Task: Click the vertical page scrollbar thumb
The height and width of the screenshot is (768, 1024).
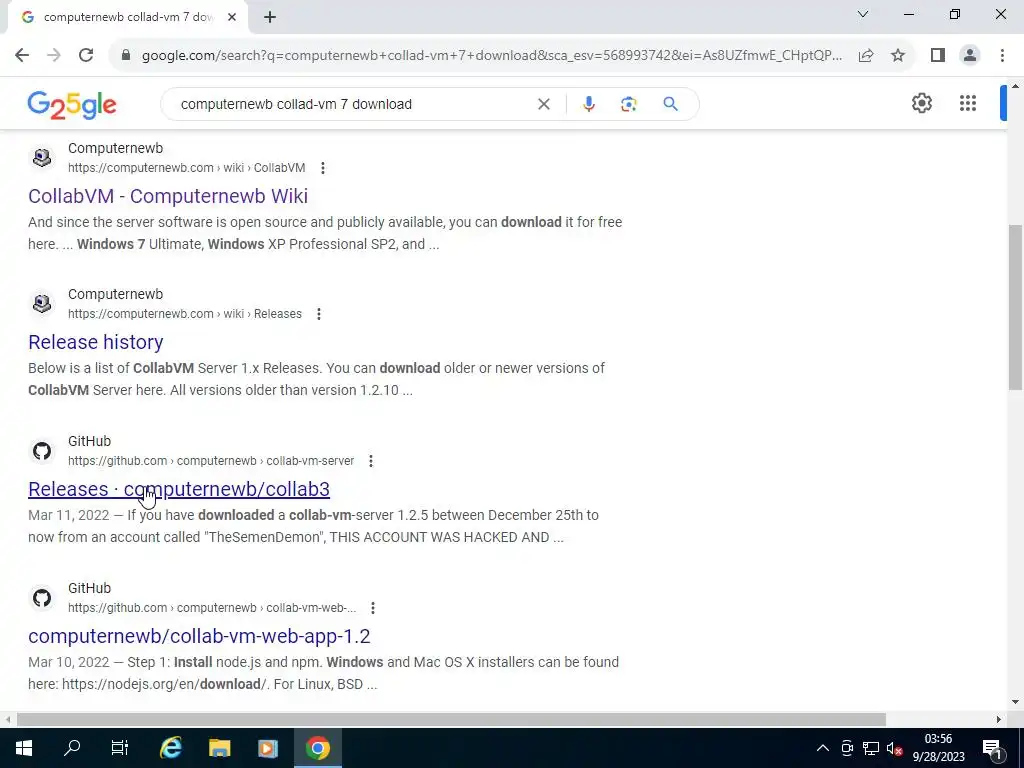Action: [1015, 307]
